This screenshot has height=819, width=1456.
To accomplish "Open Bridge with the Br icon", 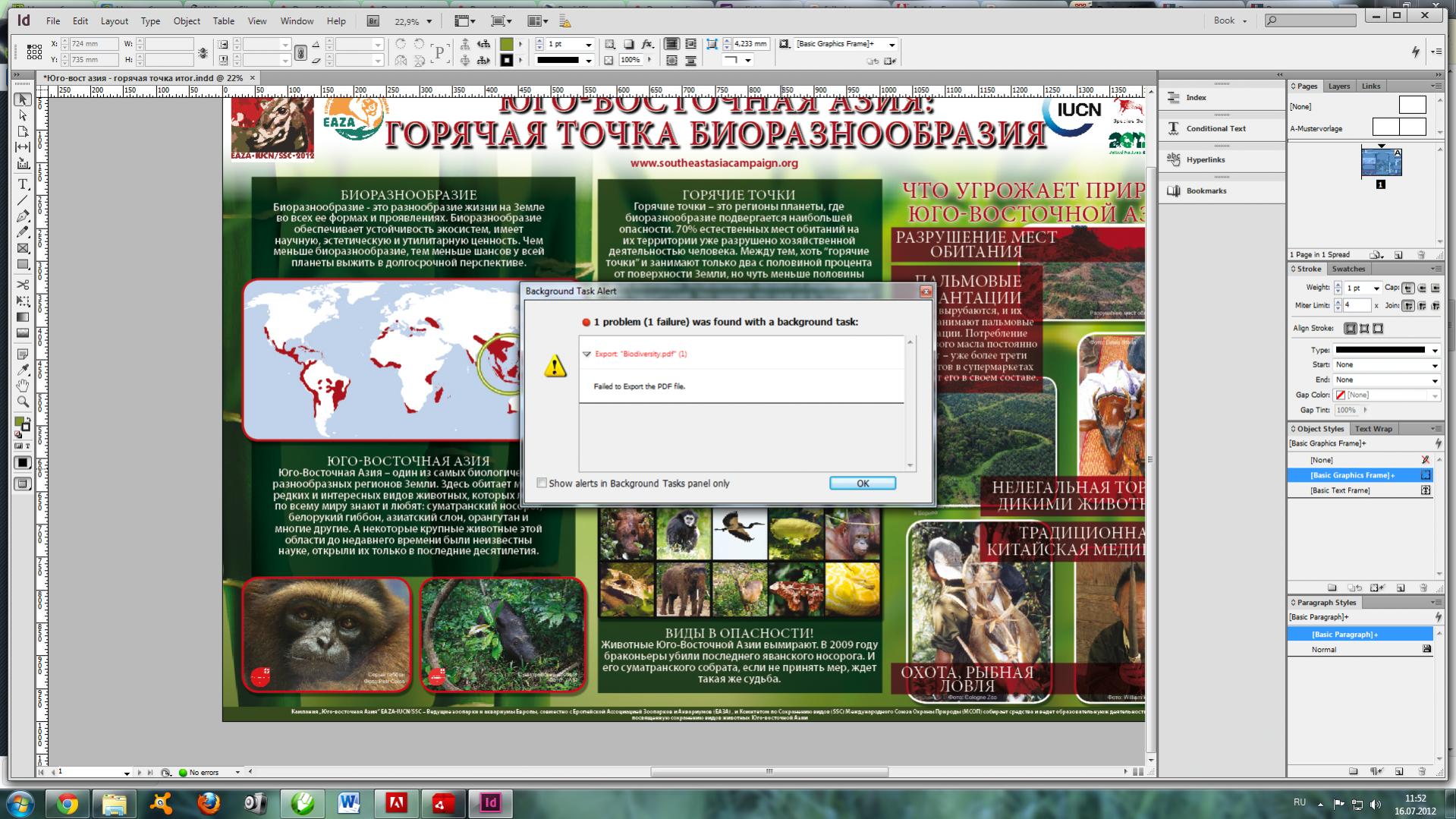I will point(373,21).
